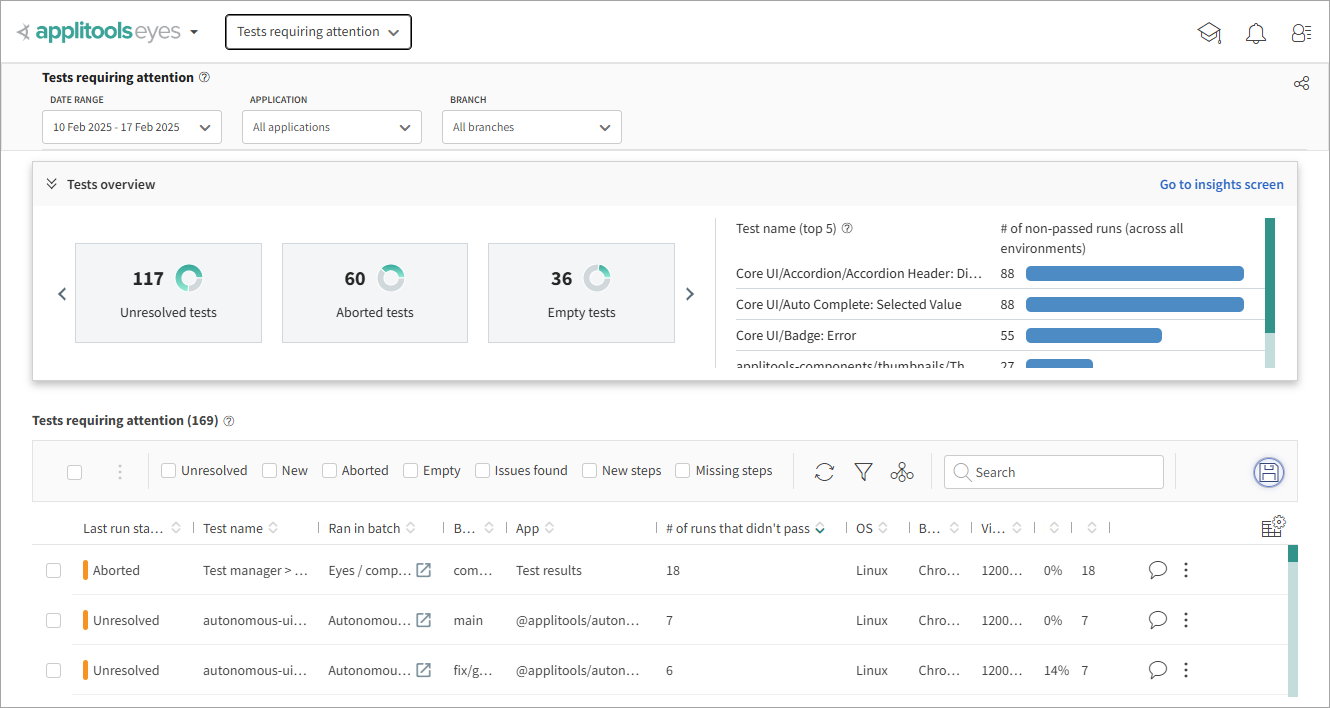Viewport: 1330px width, 708px height.
Task: Tick the Aborted filter checkbox
Action: click(x=330, y=471)
